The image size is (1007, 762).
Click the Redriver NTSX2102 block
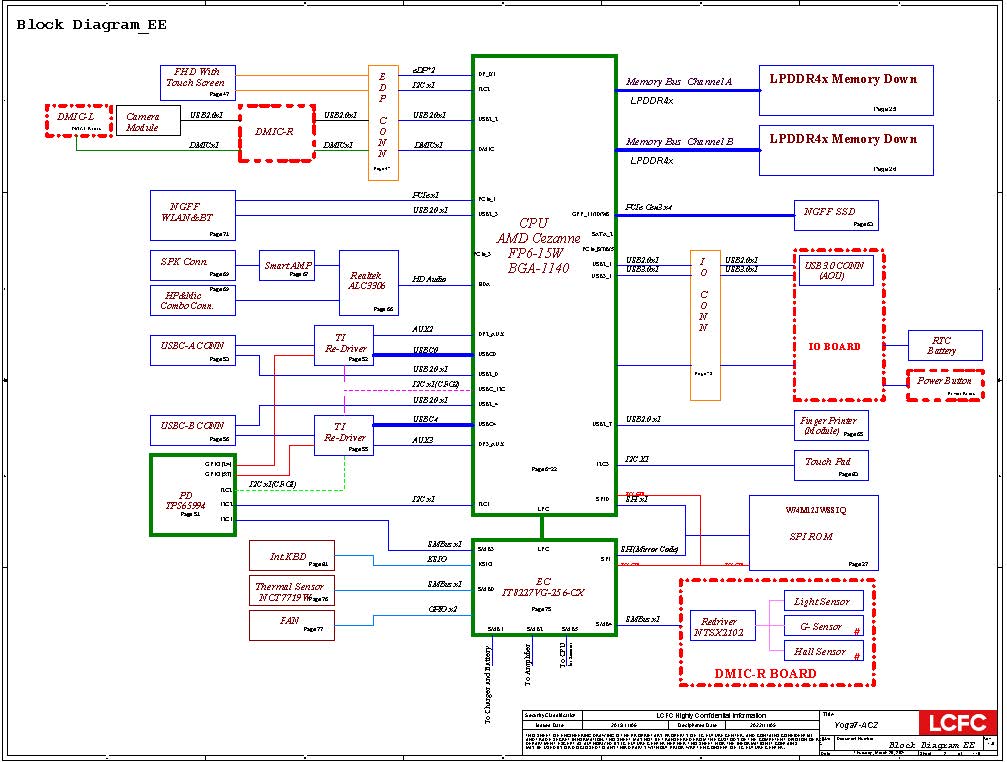pos(722,626)
